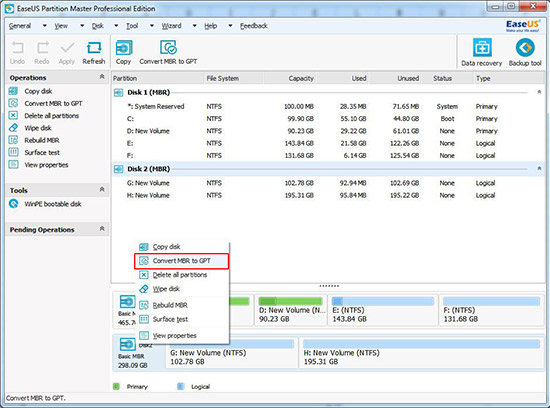Open the Backup tool
Screen dimensions: 550x408
pos(525,53)
